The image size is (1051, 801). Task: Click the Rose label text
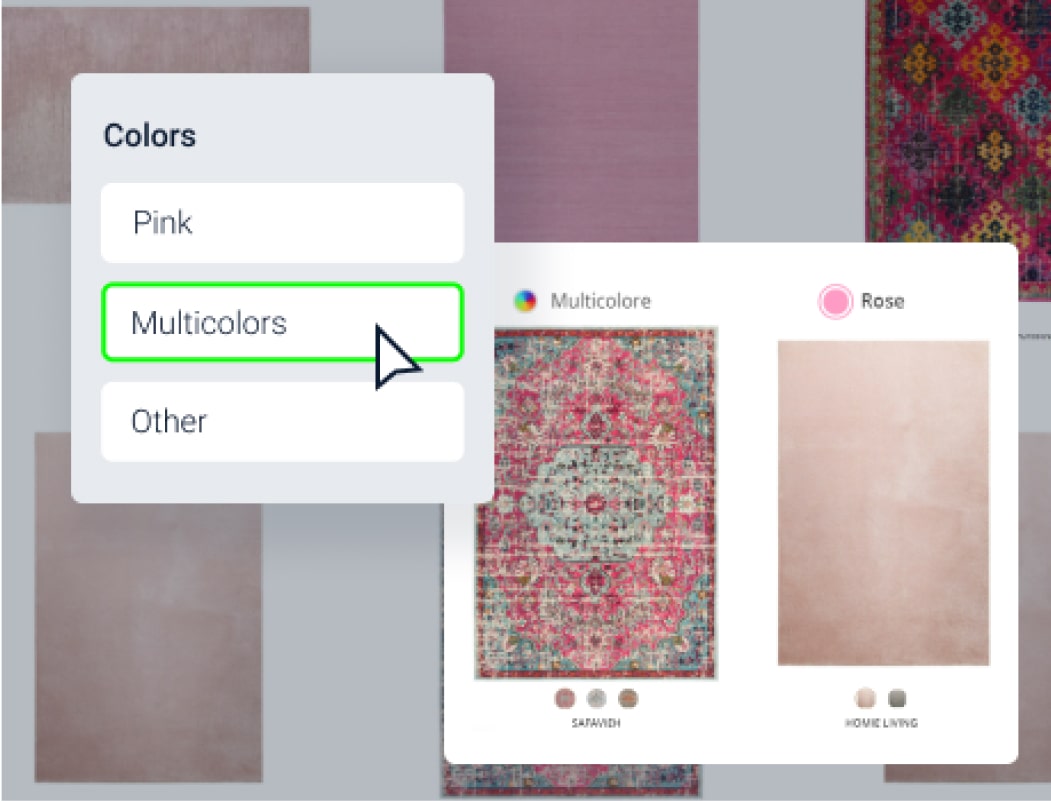click(x=883, y=302)
